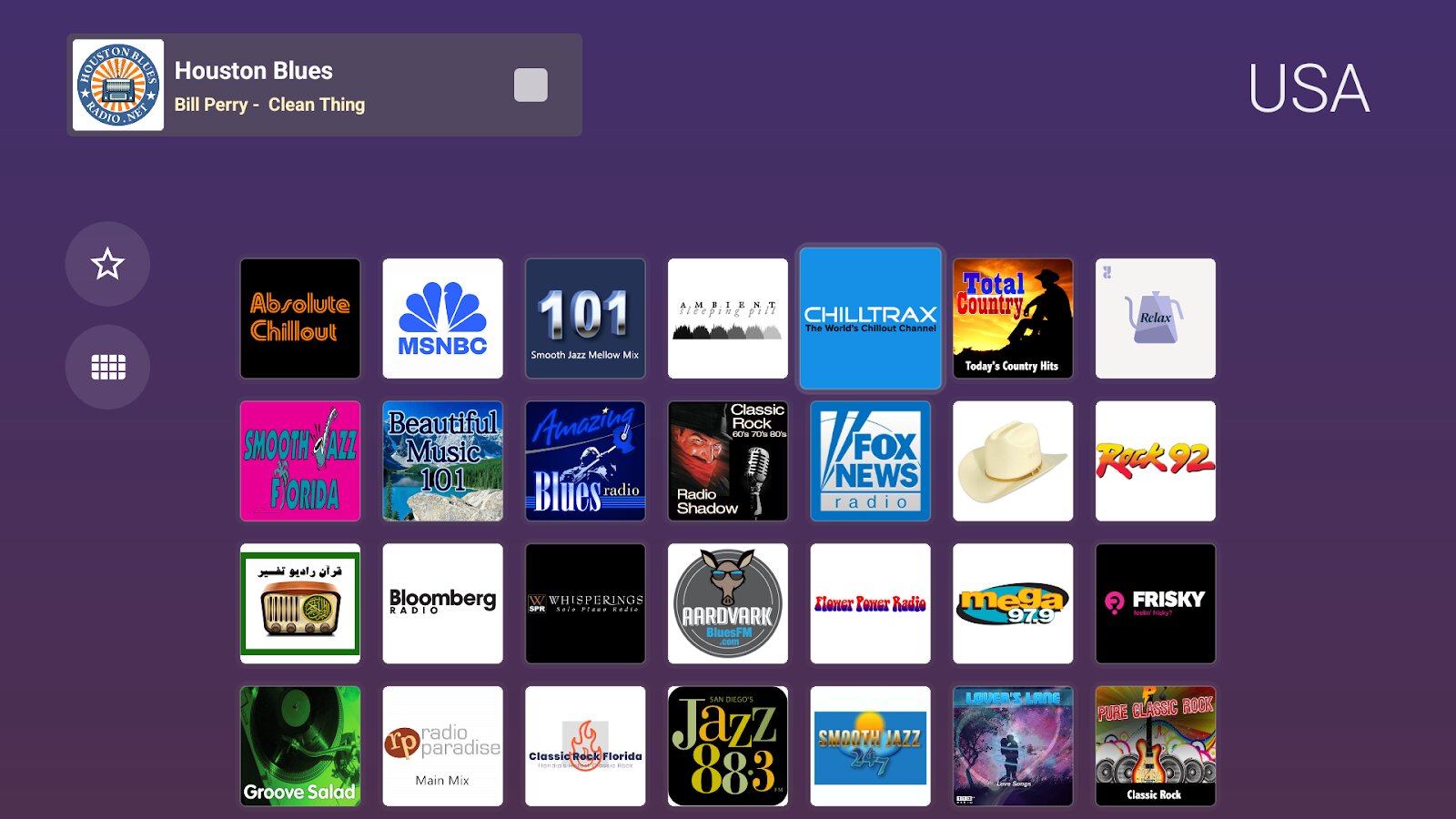Click the Houston Blues station logo

coord(118,85)
